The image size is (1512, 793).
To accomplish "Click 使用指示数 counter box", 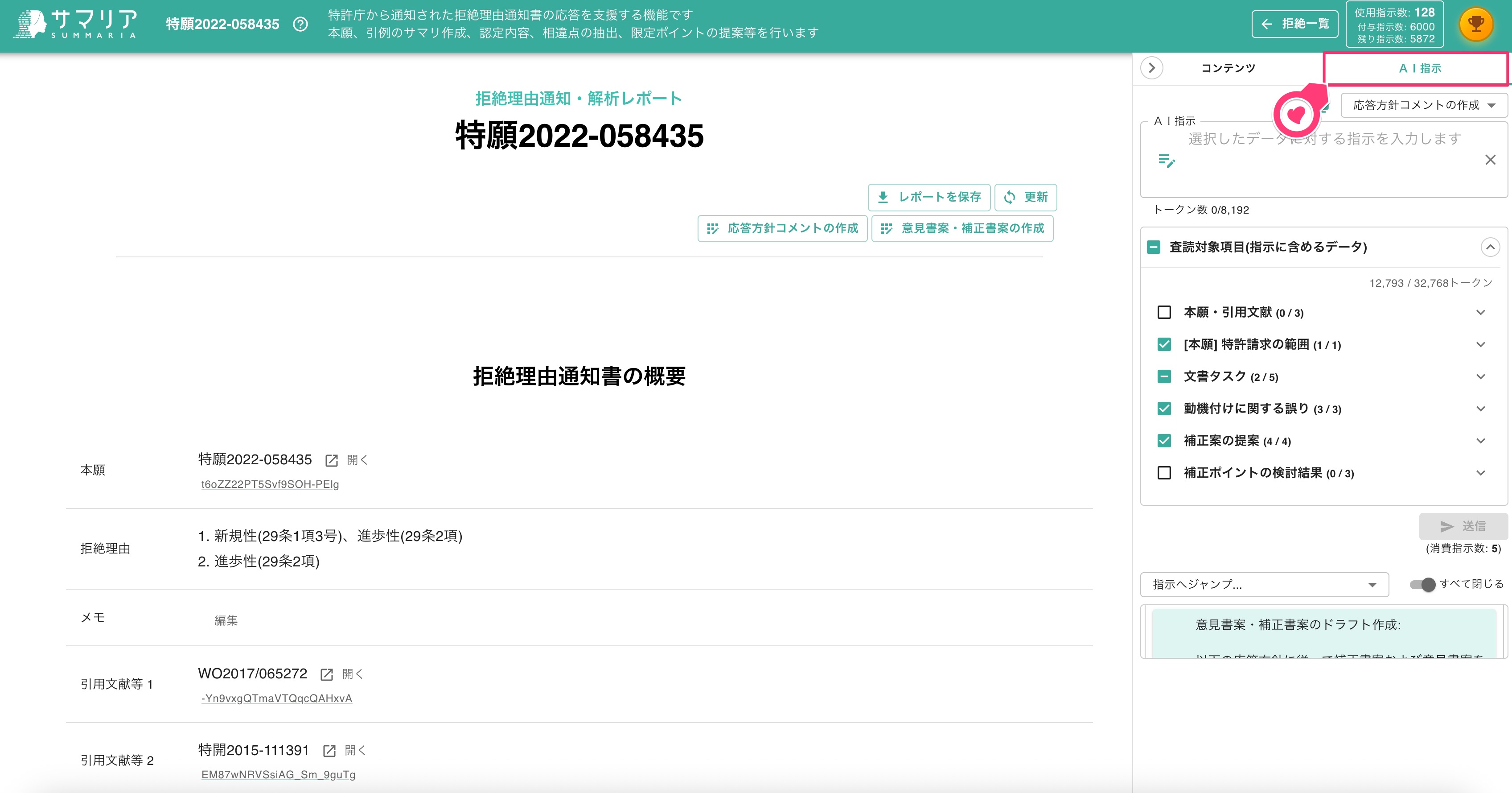I will pyautogui.click(x=1395, y=25).
